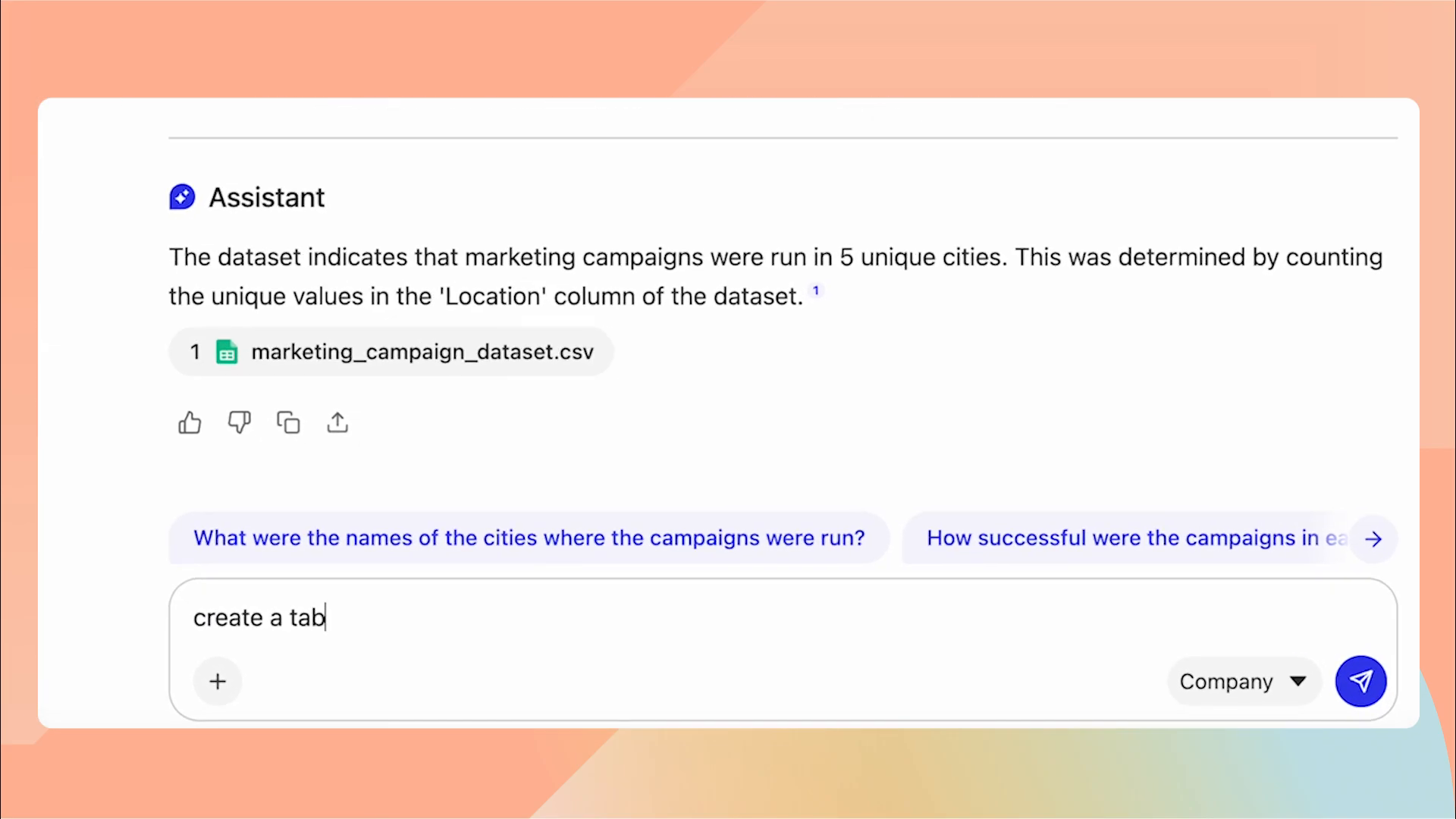
Task: Click the Assistant name label
Action: (266, 197)
